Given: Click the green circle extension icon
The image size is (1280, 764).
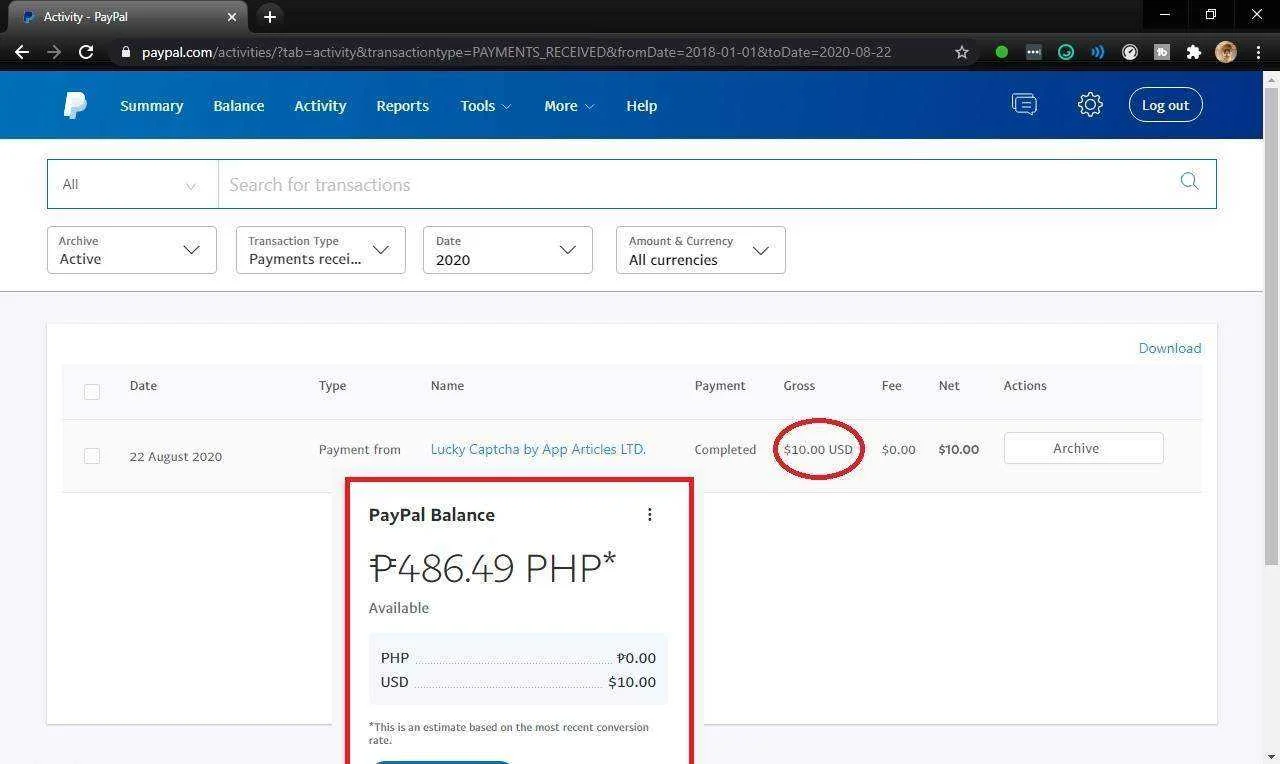Looking at the screenshot, I should coord(1002,52).
